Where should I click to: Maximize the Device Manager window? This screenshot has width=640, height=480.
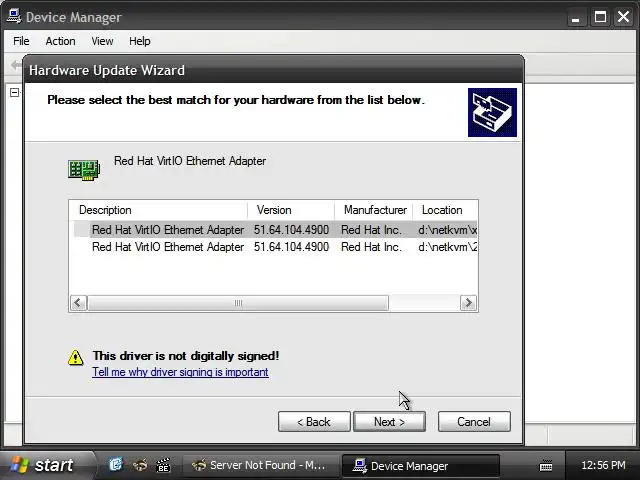tap(600, 17)
